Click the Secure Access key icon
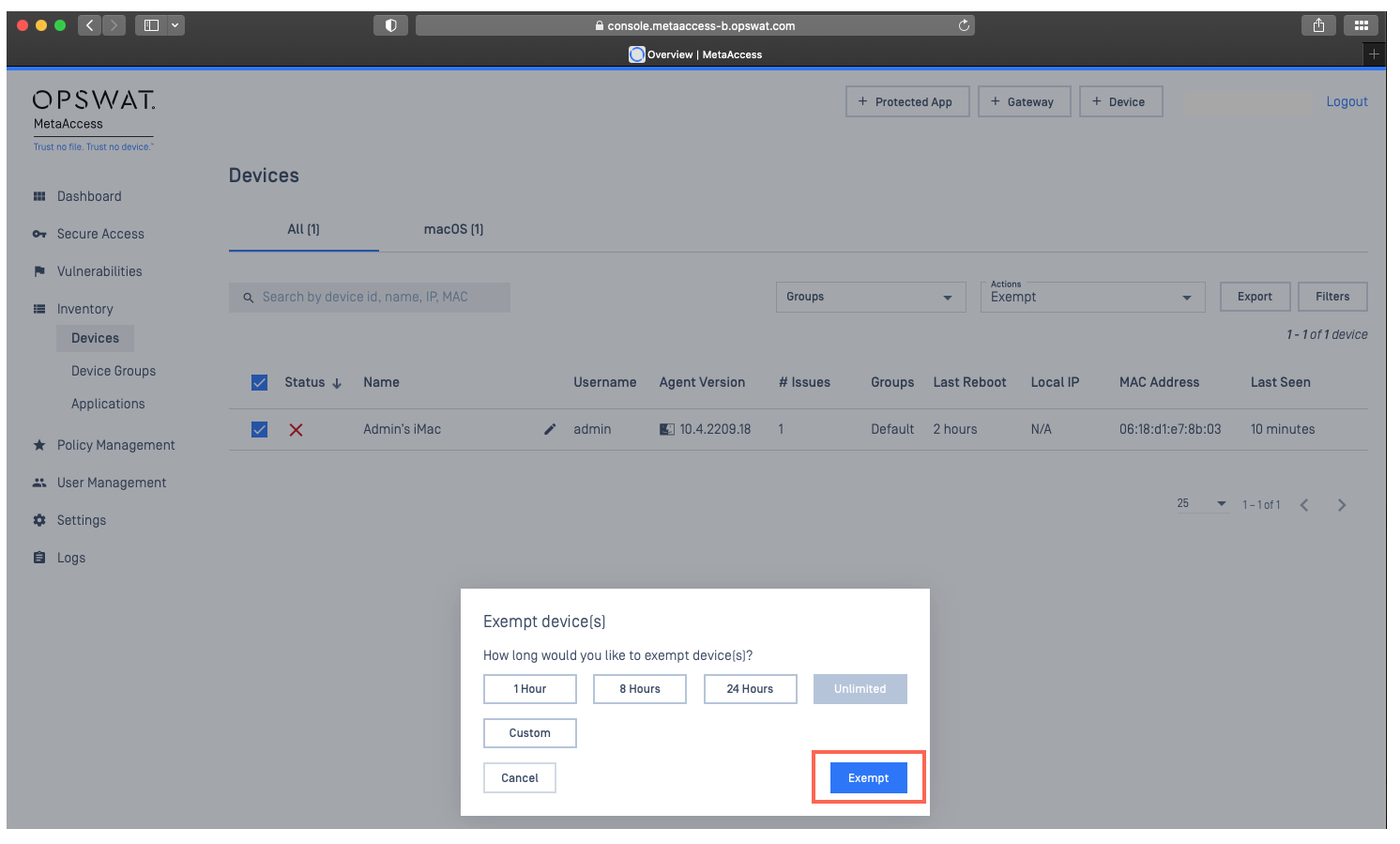1400x844 pixels. click(39, 234)
